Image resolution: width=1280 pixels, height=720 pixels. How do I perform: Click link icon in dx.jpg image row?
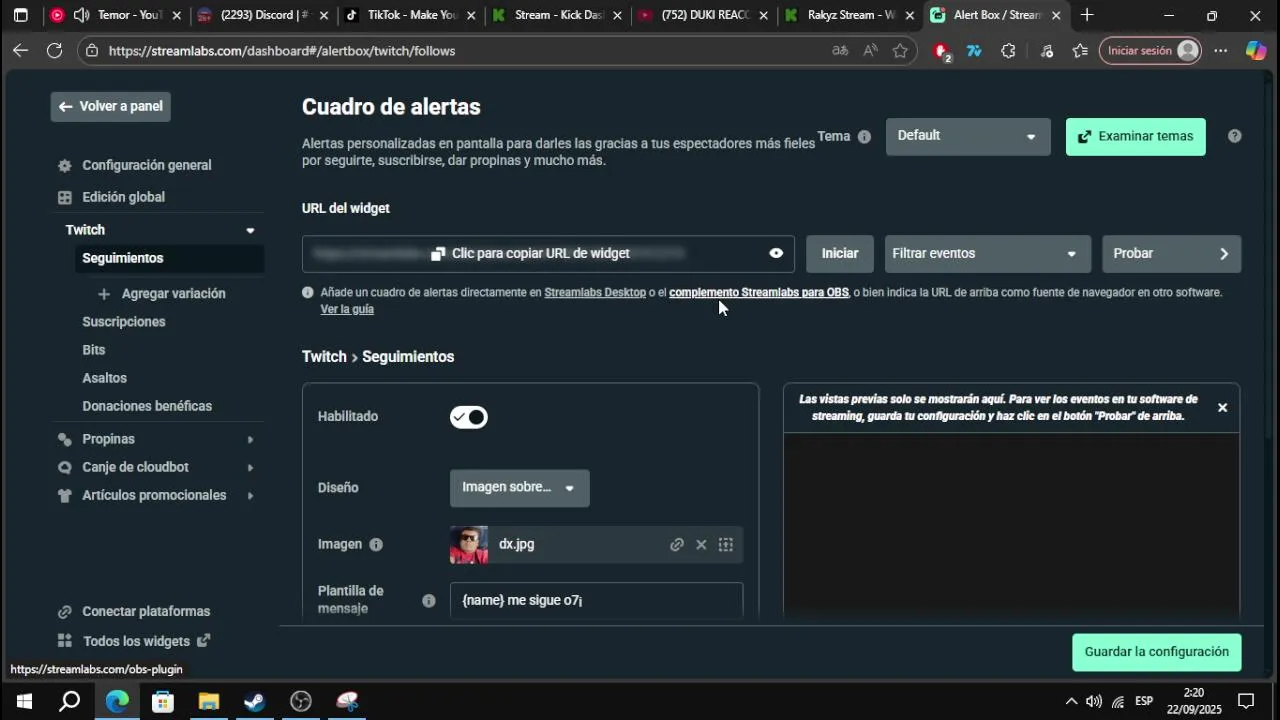[677, 545]
